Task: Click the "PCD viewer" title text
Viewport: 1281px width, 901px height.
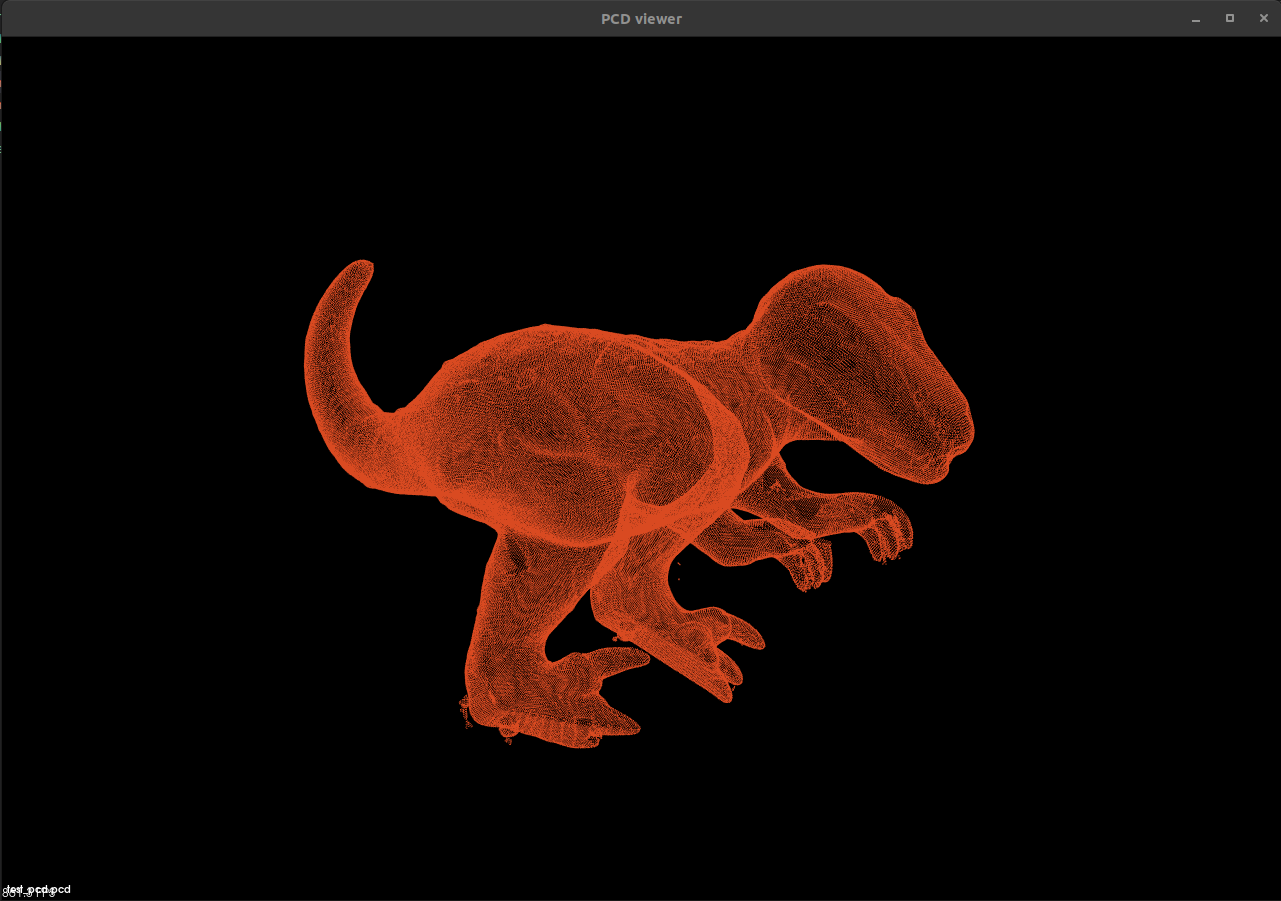Action: (x=641, y=19)
